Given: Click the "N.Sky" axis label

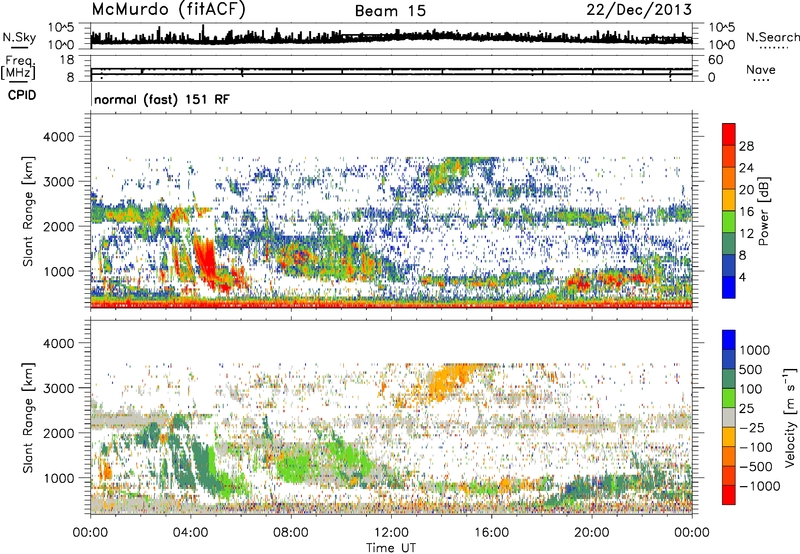Looking at the screenshot, I should pos(19,37).
